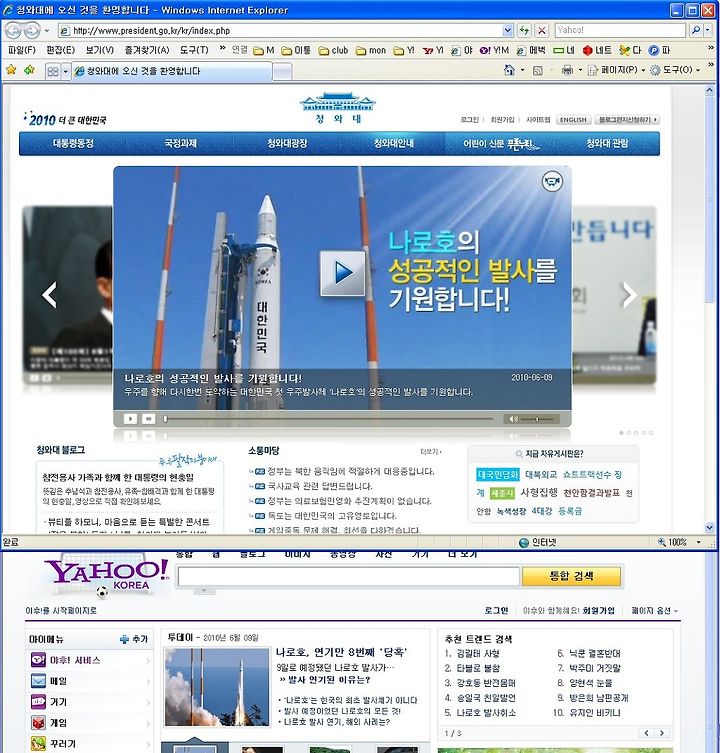The height and width of the screenshot is (753, 720).
Task: Expand Yahoo 페이지 옵션 dropdown
Action: pyautogui.click(x=654, y=610)
